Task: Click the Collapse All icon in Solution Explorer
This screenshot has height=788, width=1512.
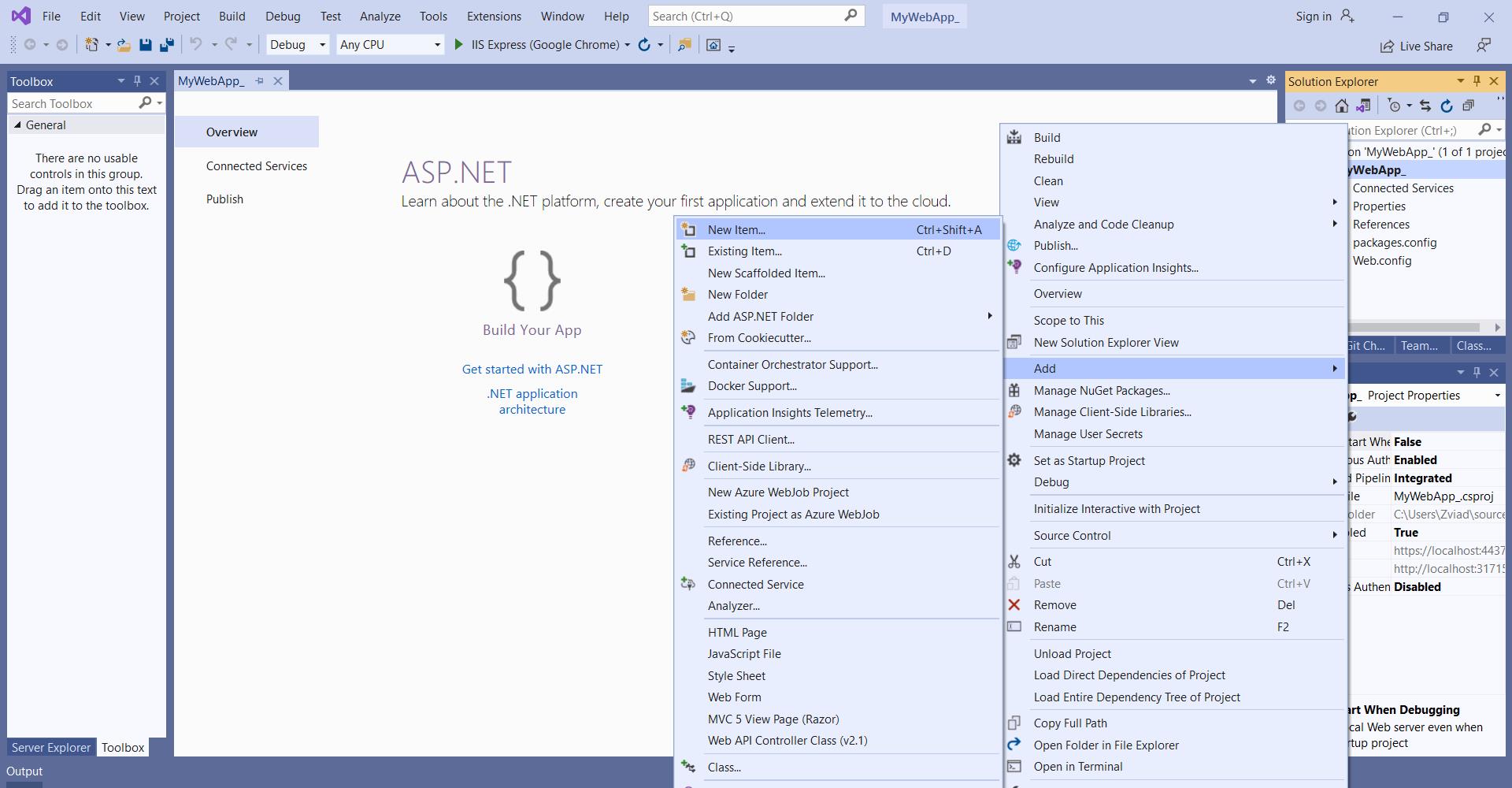Action: [x=1468, y=106]
